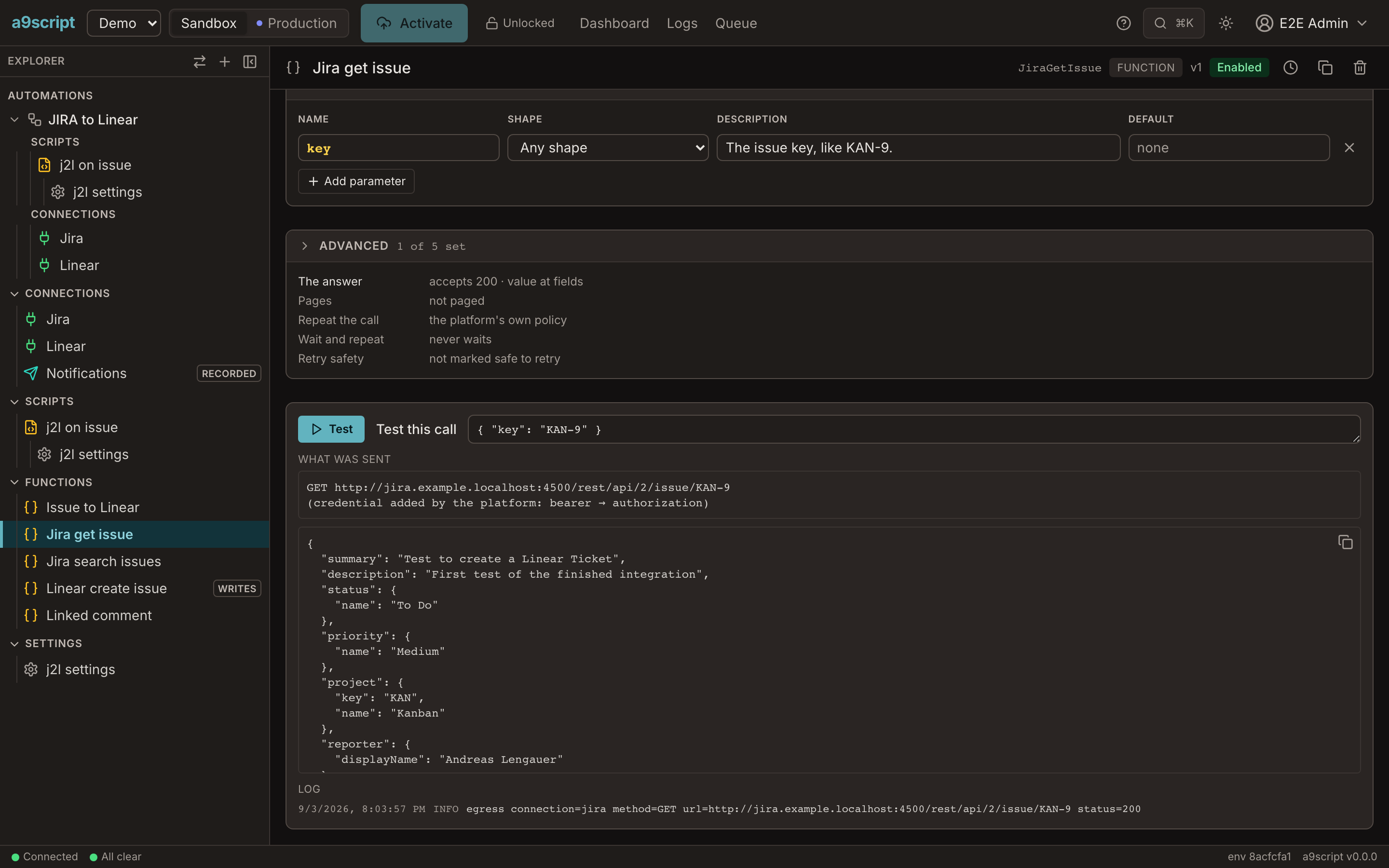Duplicate function with the copy icon

click(x=1325, y=68)
